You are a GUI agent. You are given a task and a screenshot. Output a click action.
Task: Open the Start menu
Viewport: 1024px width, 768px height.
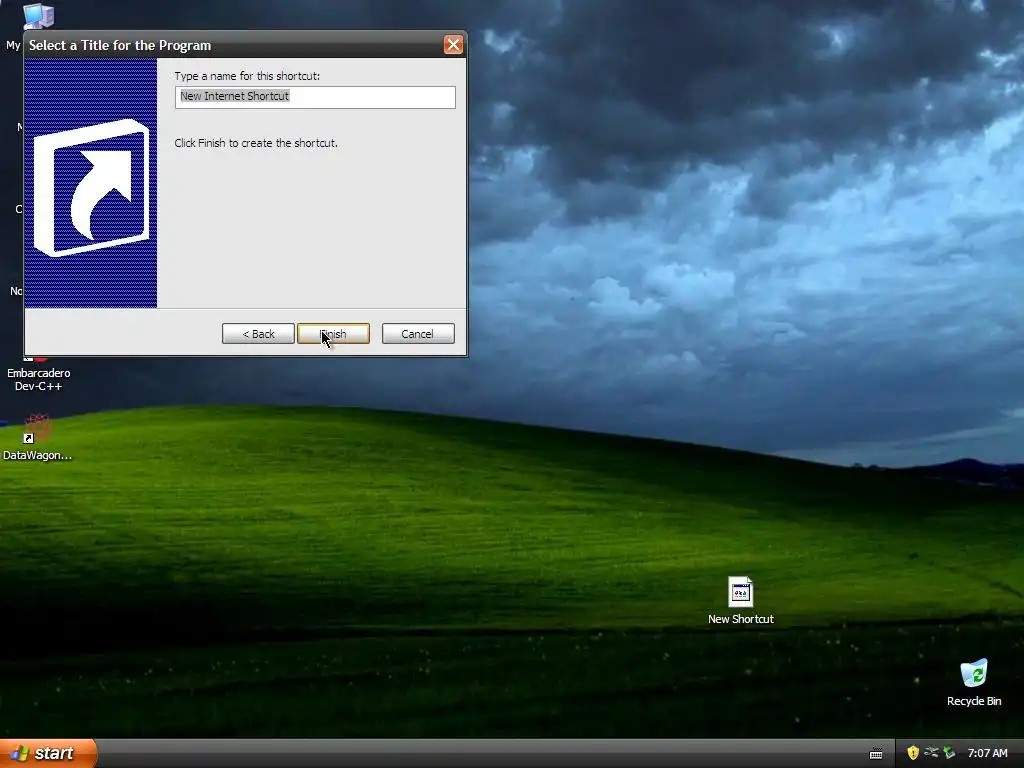point(48,753)
